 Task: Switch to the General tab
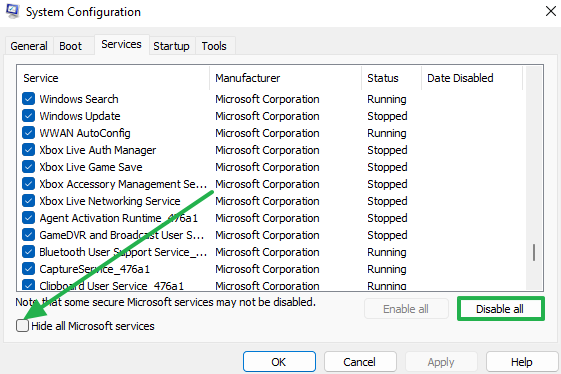click(29, 46)
